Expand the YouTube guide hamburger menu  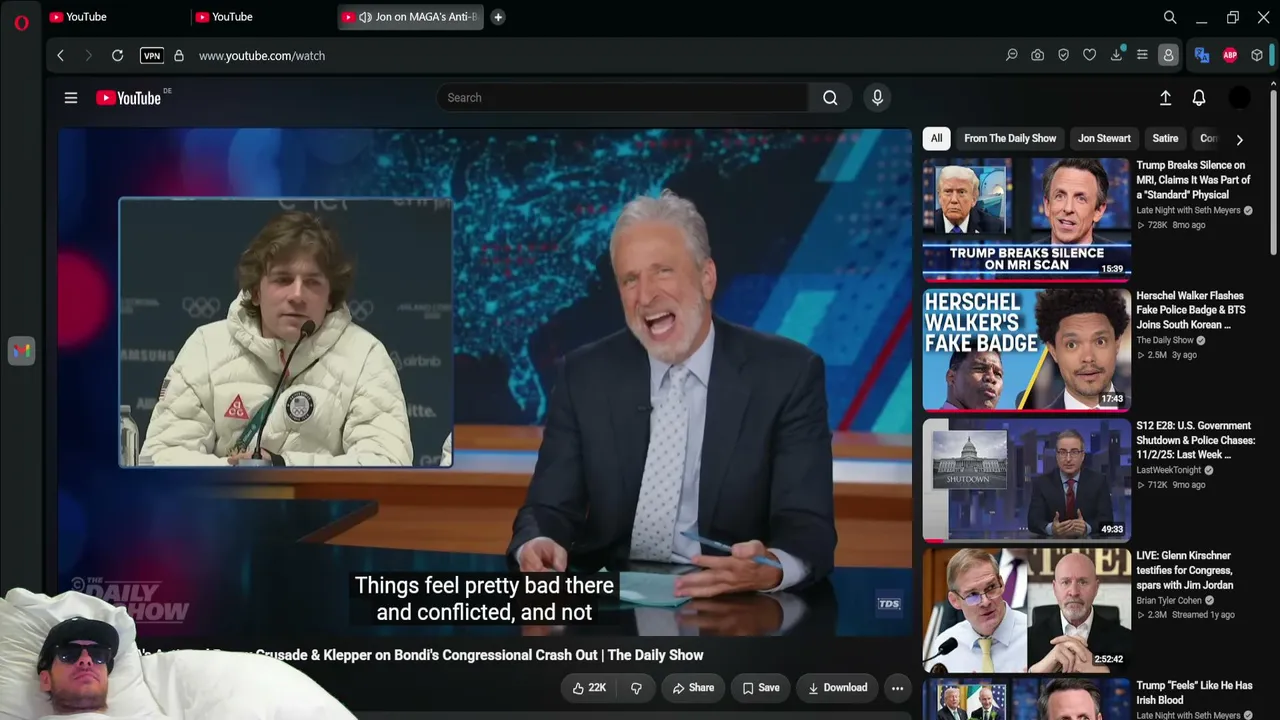71,98
